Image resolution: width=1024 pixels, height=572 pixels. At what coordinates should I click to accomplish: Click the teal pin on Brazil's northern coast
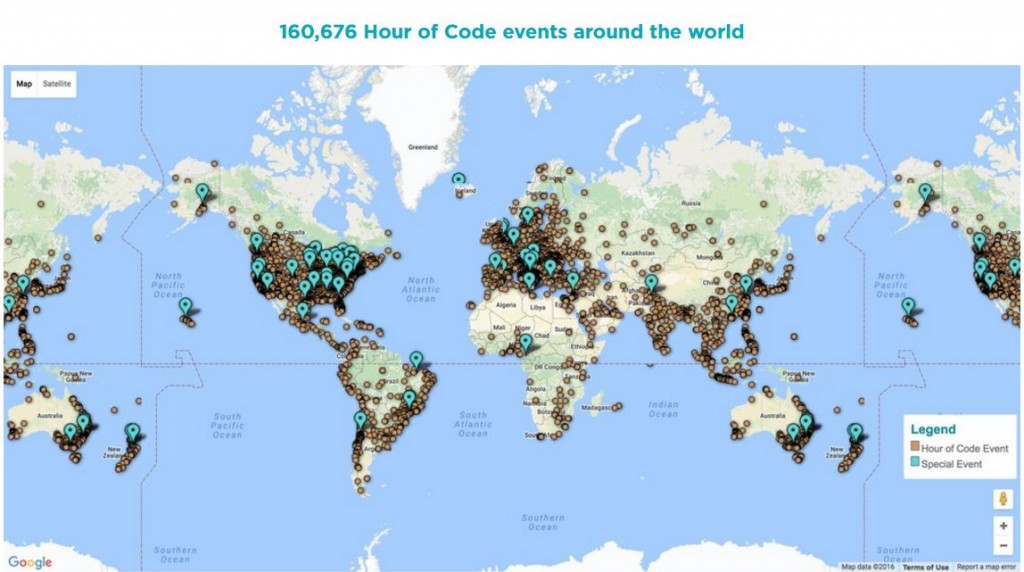click(x=416, y=360)
